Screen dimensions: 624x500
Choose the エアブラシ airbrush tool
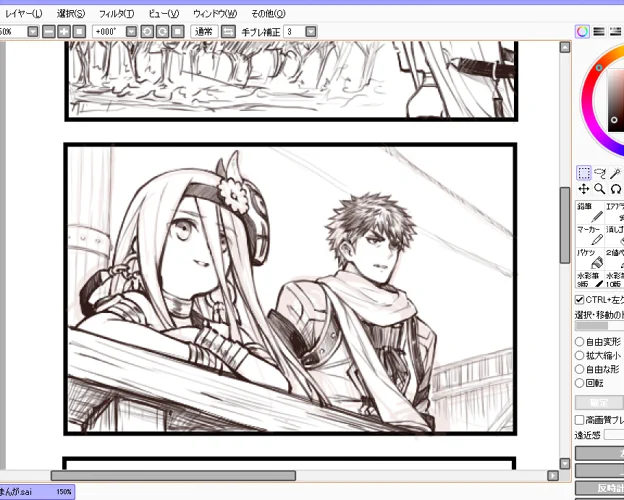pos(614,212)
